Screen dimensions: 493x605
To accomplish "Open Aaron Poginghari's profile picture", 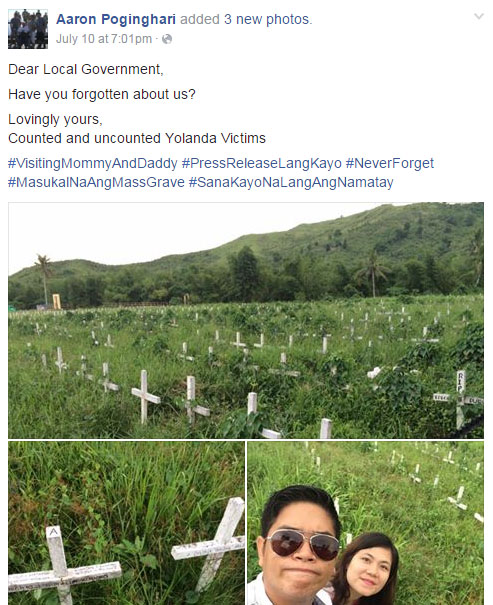I will [x=28, y=29].
